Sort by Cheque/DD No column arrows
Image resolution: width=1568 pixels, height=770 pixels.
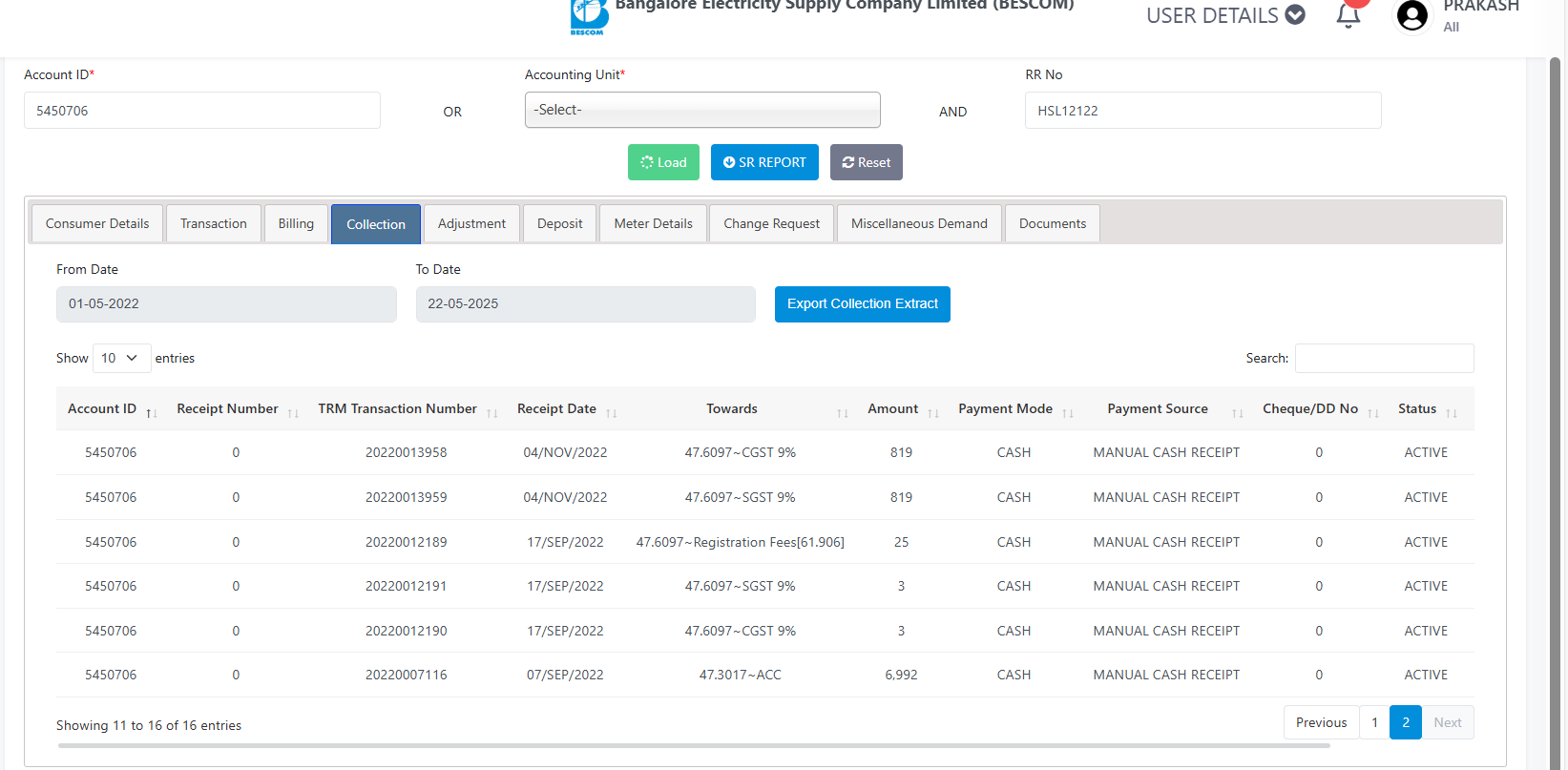tap(1373, 413)
